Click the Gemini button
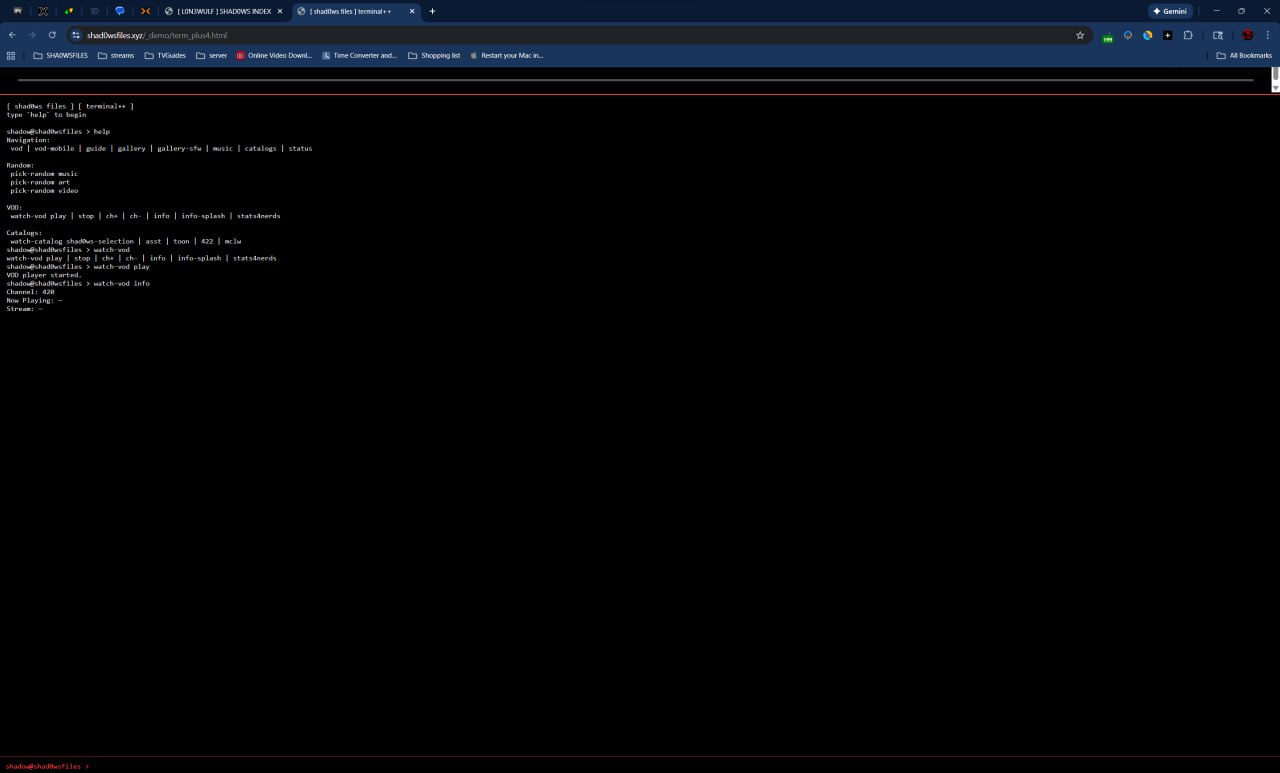 coord(1169,11)
